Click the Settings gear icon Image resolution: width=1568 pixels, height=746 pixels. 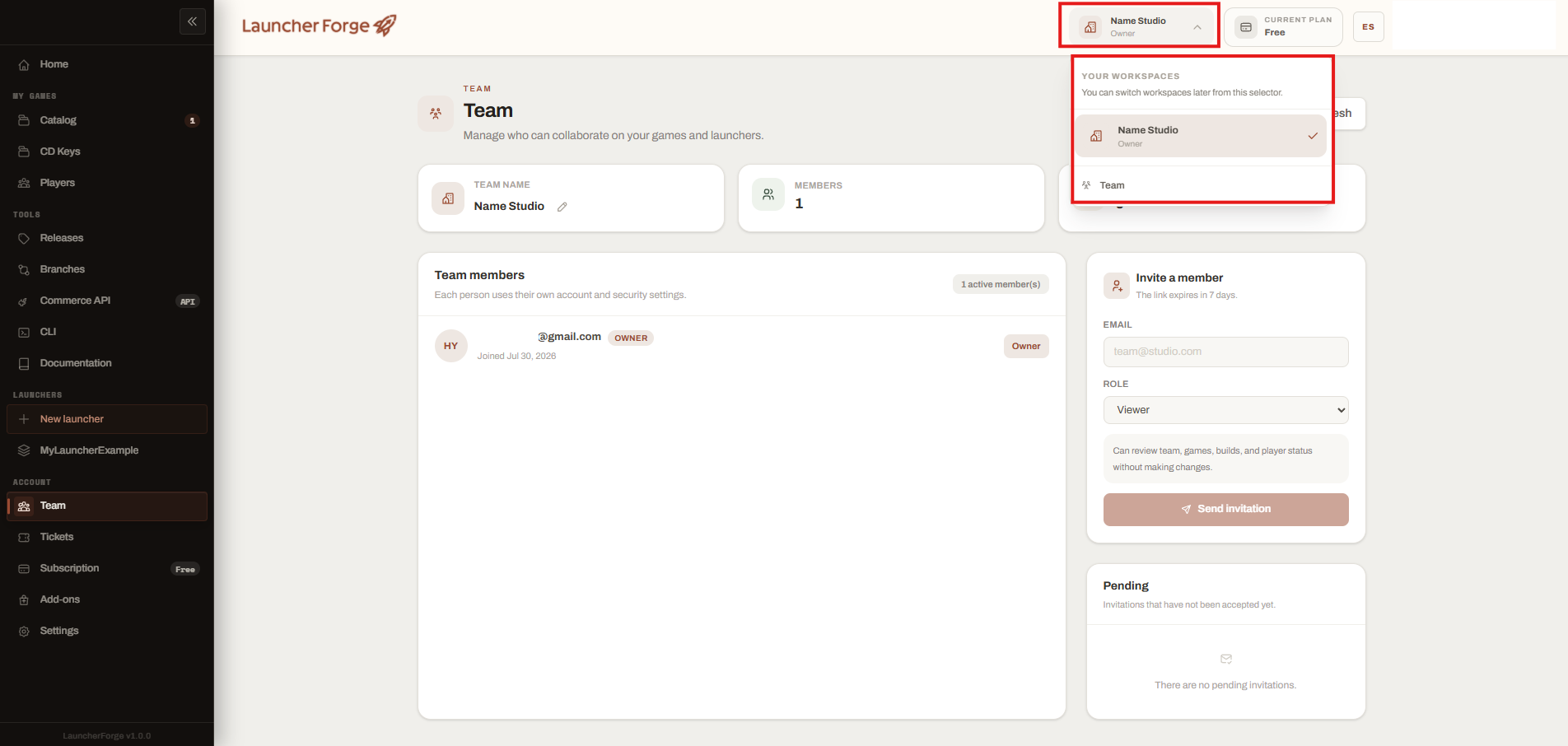[24, 631]
